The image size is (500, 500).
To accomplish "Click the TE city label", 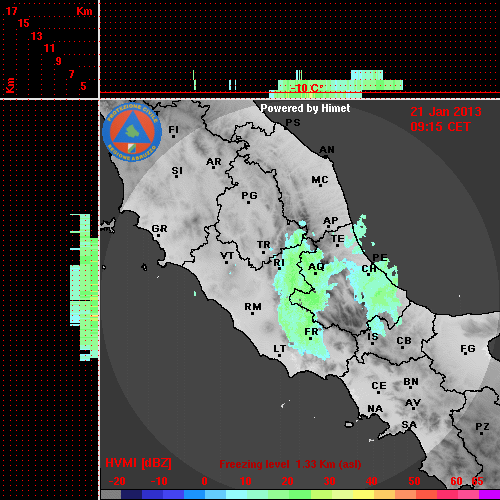I will [338, 239].
